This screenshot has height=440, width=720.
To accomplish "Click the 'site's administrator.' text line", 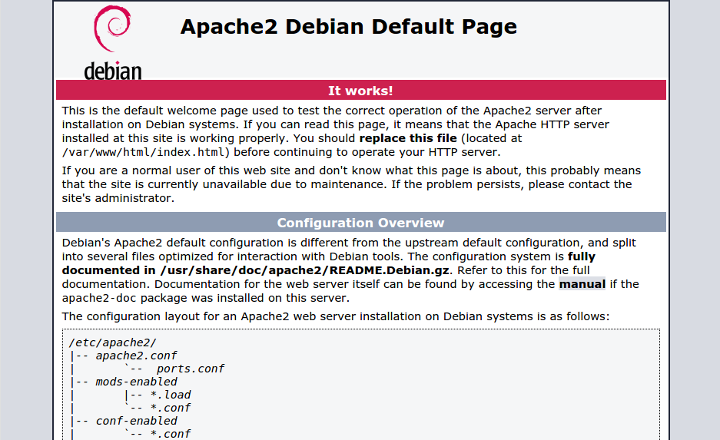I will pos(118,198).
